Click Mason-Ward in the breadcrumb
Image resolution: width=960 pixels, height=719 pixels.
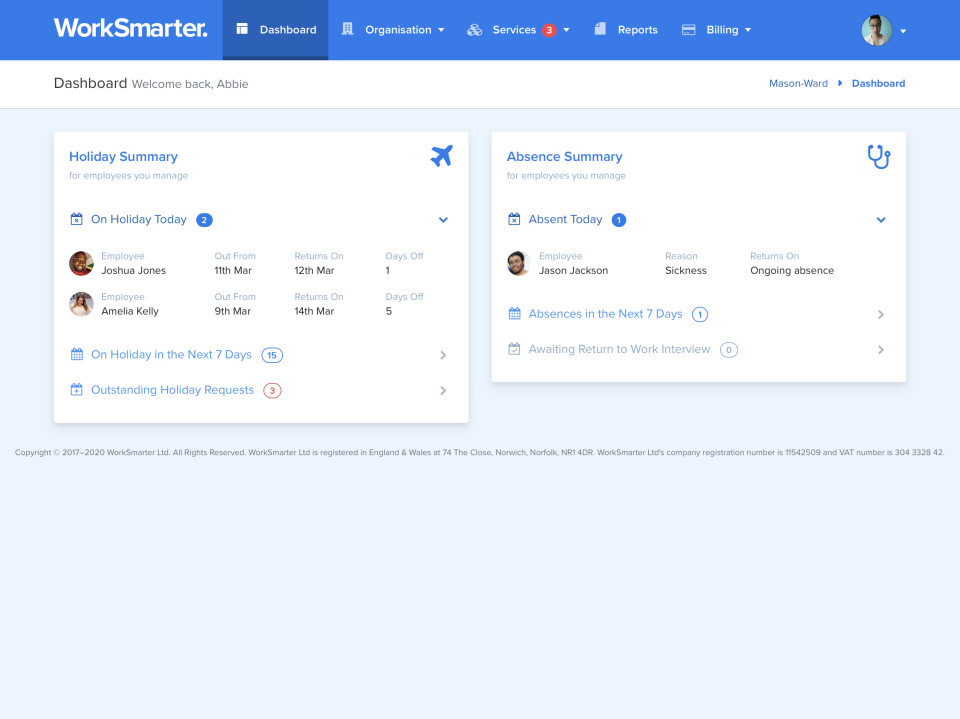click(798, 83)
